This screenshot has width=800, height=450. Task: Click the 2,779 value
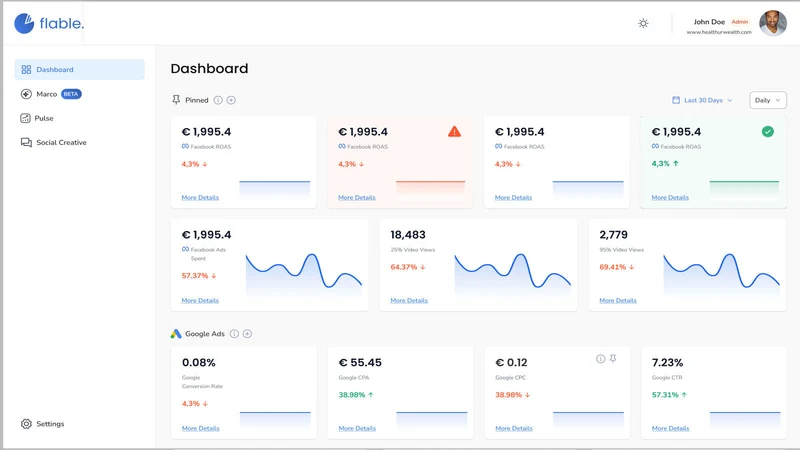[x=613, y=235]
